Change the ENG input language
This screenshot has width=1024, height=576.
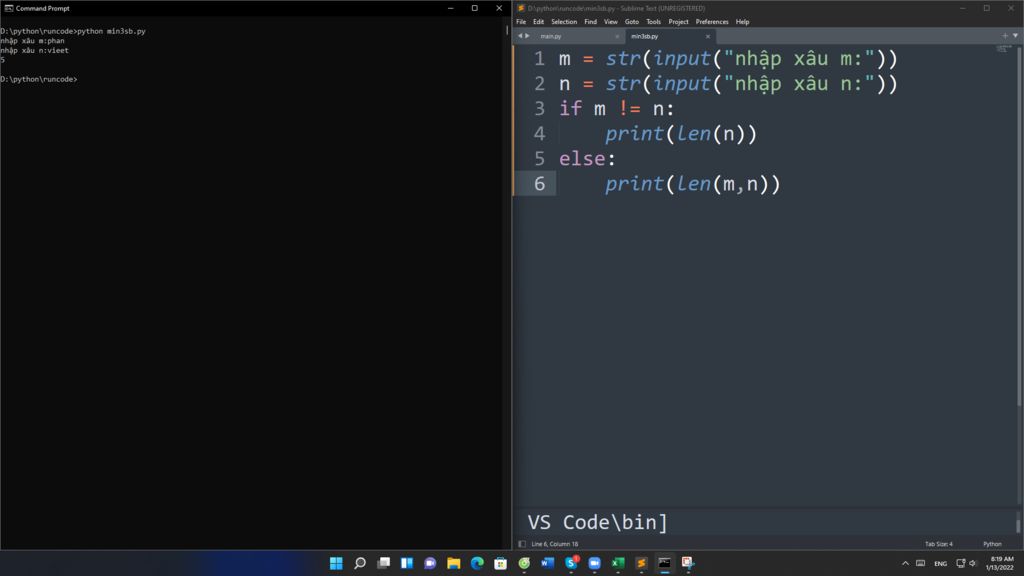pos(940,564)
